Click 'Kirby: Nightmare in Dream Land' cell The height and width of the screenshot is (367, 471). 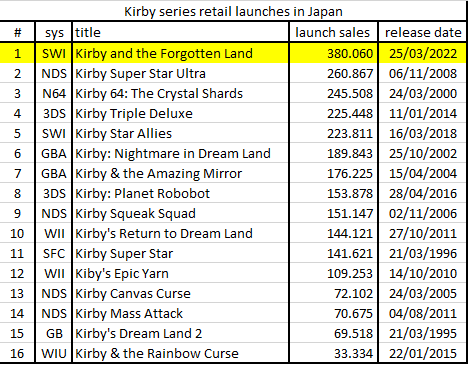(180, 153)
